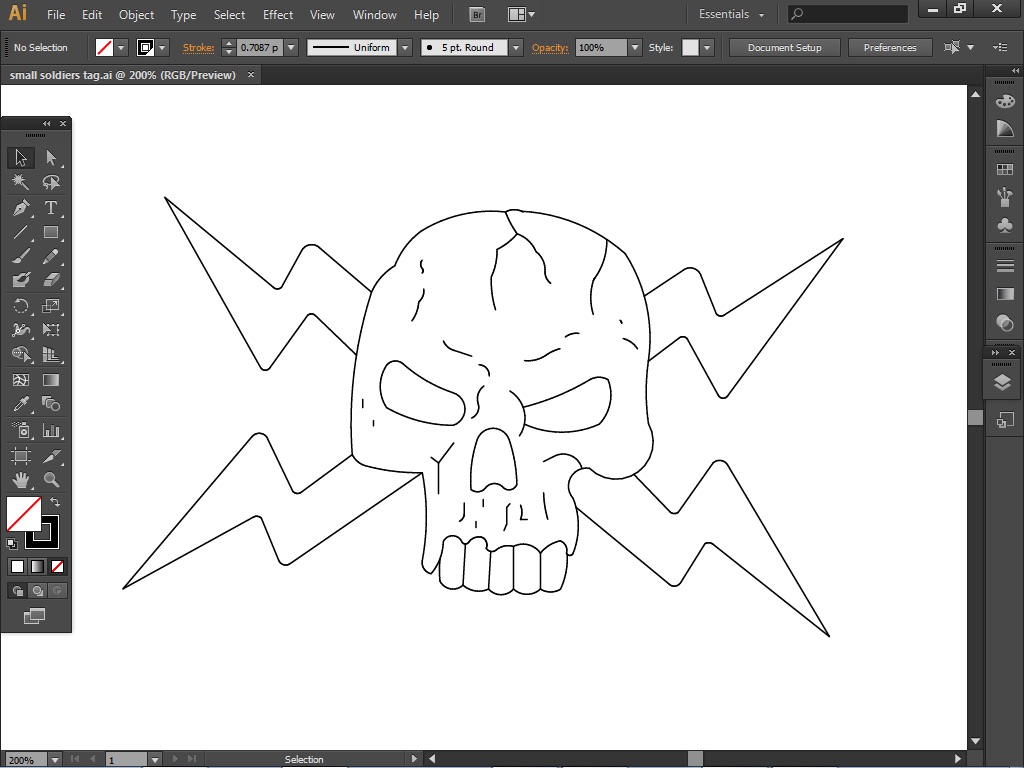This screenshot has width=1024, height=768.
Task: Select the Paintbrush tool
Action: tap(20, 256)
